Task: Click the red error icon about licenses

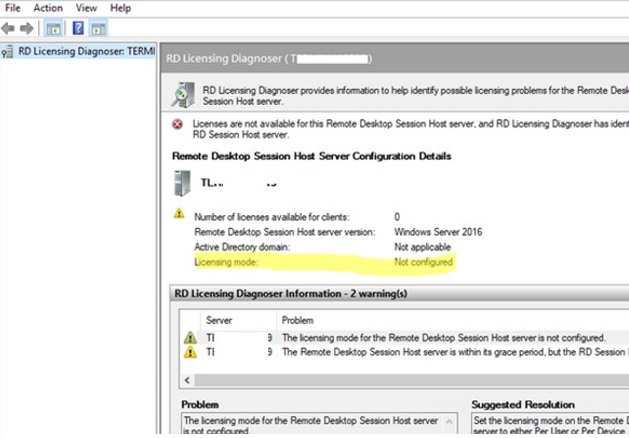Action: point(178,126)
